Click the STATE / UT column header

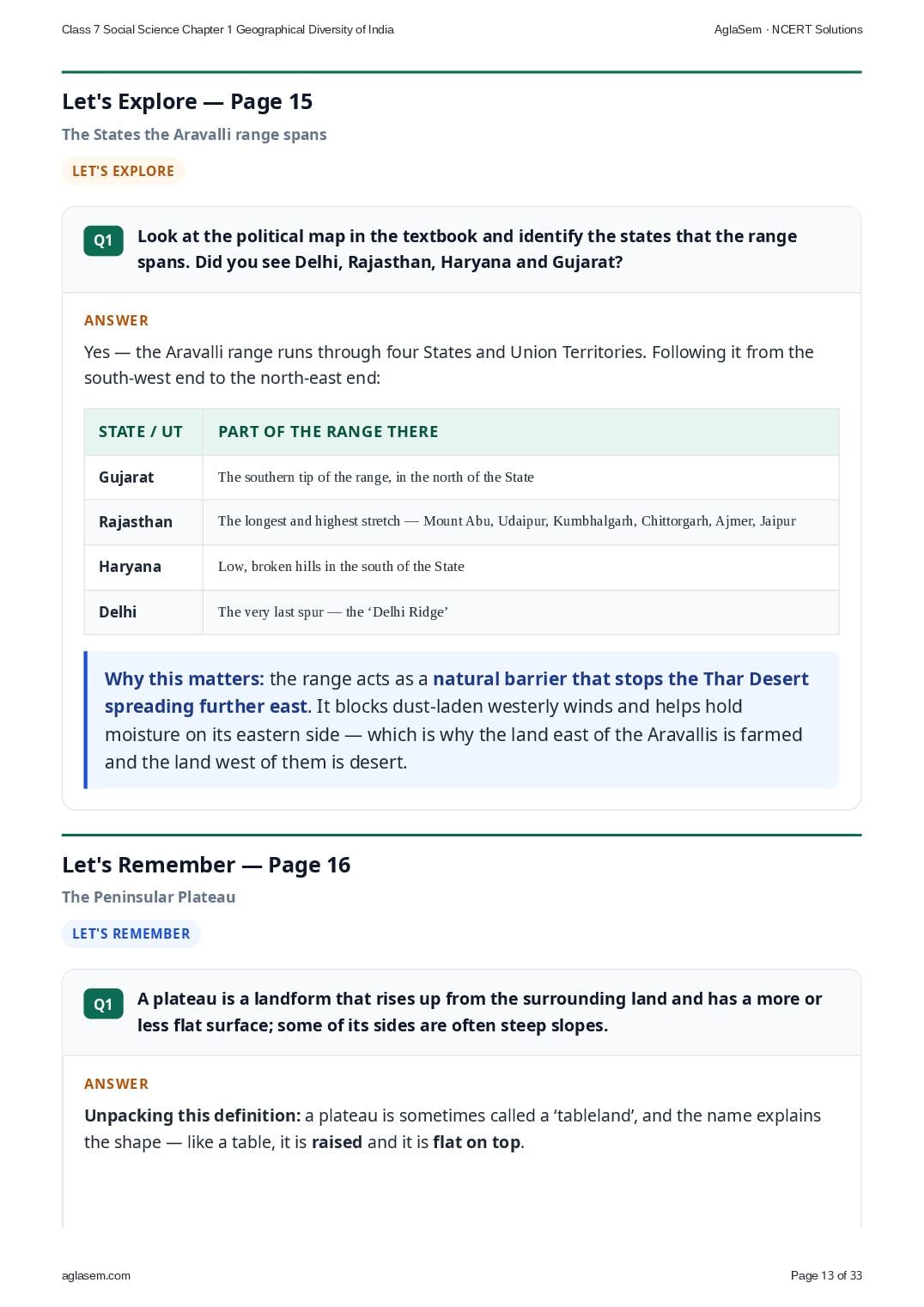[x=141, y=432]
